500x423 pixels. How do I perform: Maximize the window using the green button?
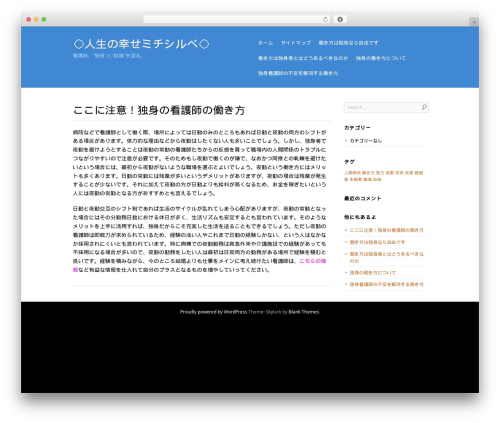[44, 19]
